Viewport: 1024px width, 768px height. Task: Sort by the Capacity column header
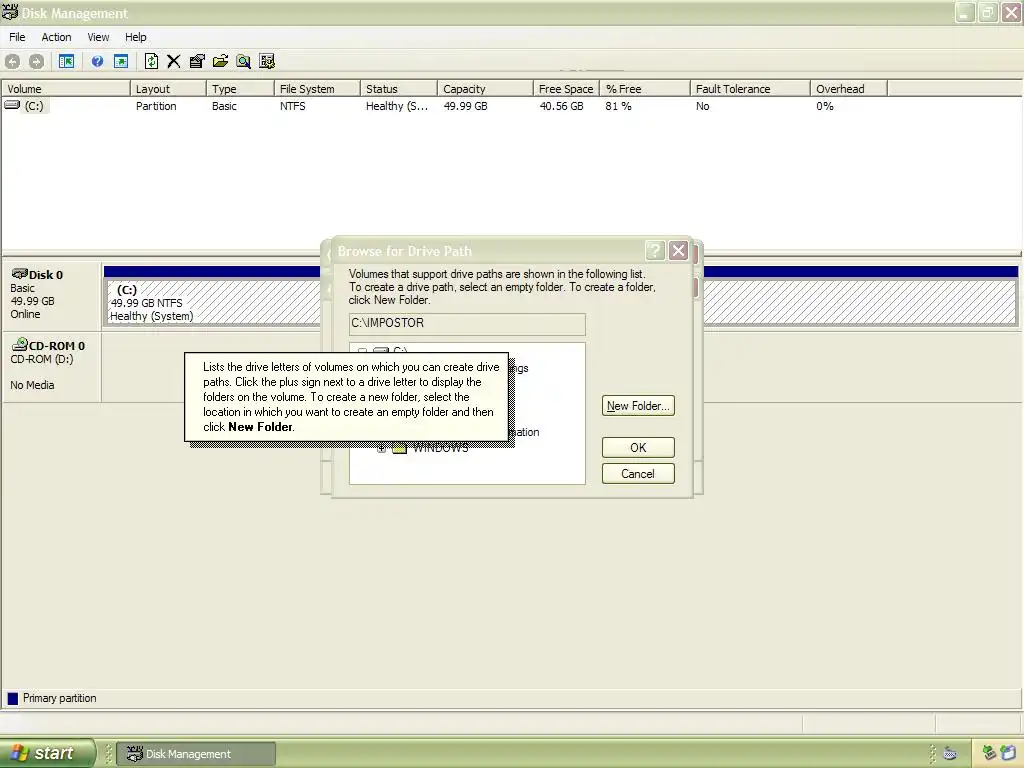(x=485, y=89)
